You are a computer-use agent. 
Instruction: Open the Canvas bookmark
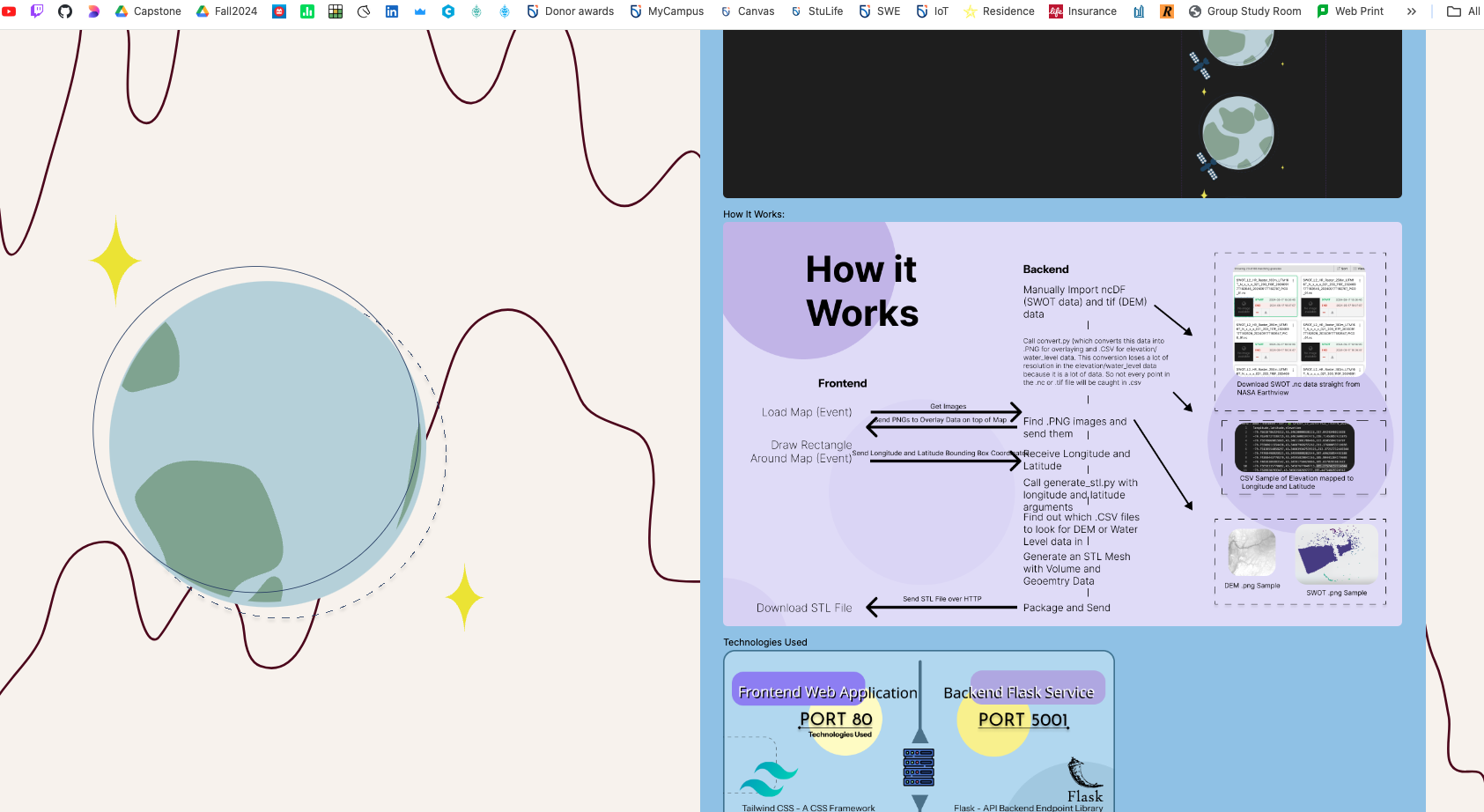coord(747,11)
